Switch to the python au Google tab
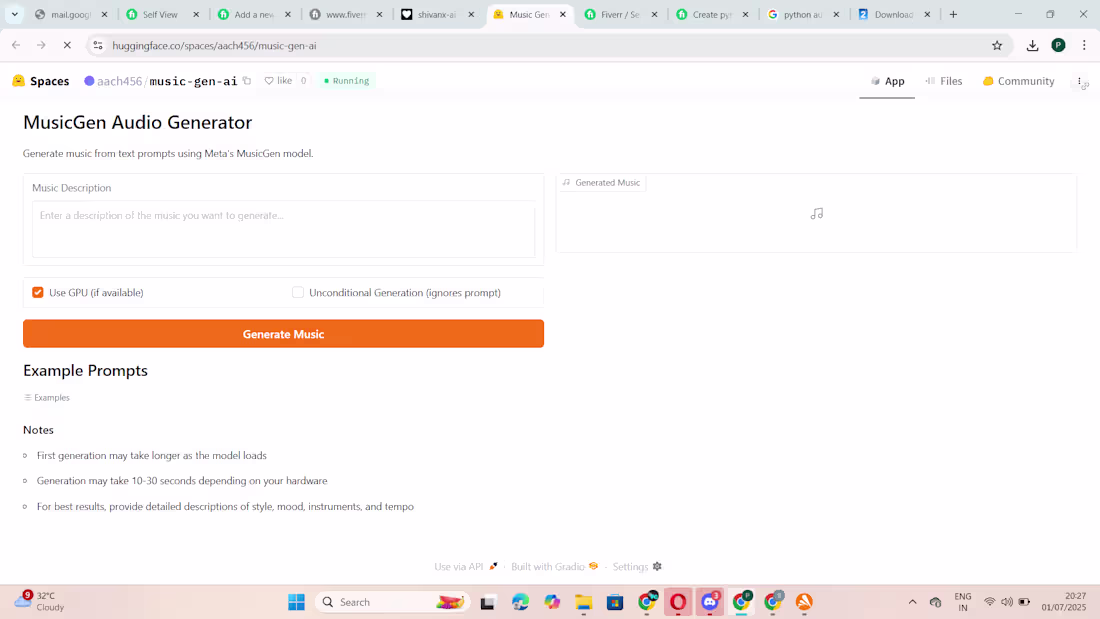 [802, 14]
